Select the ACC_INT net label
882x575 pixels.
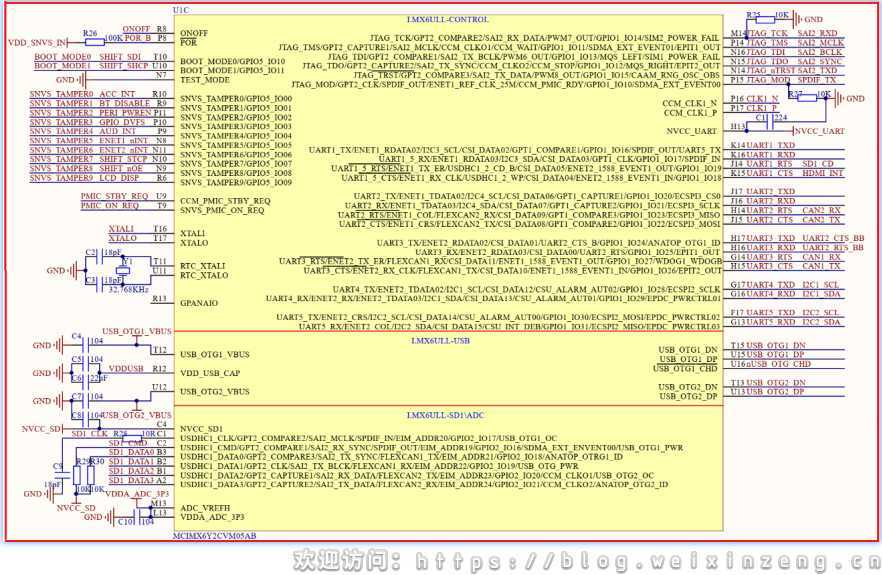tap(118, 94)
